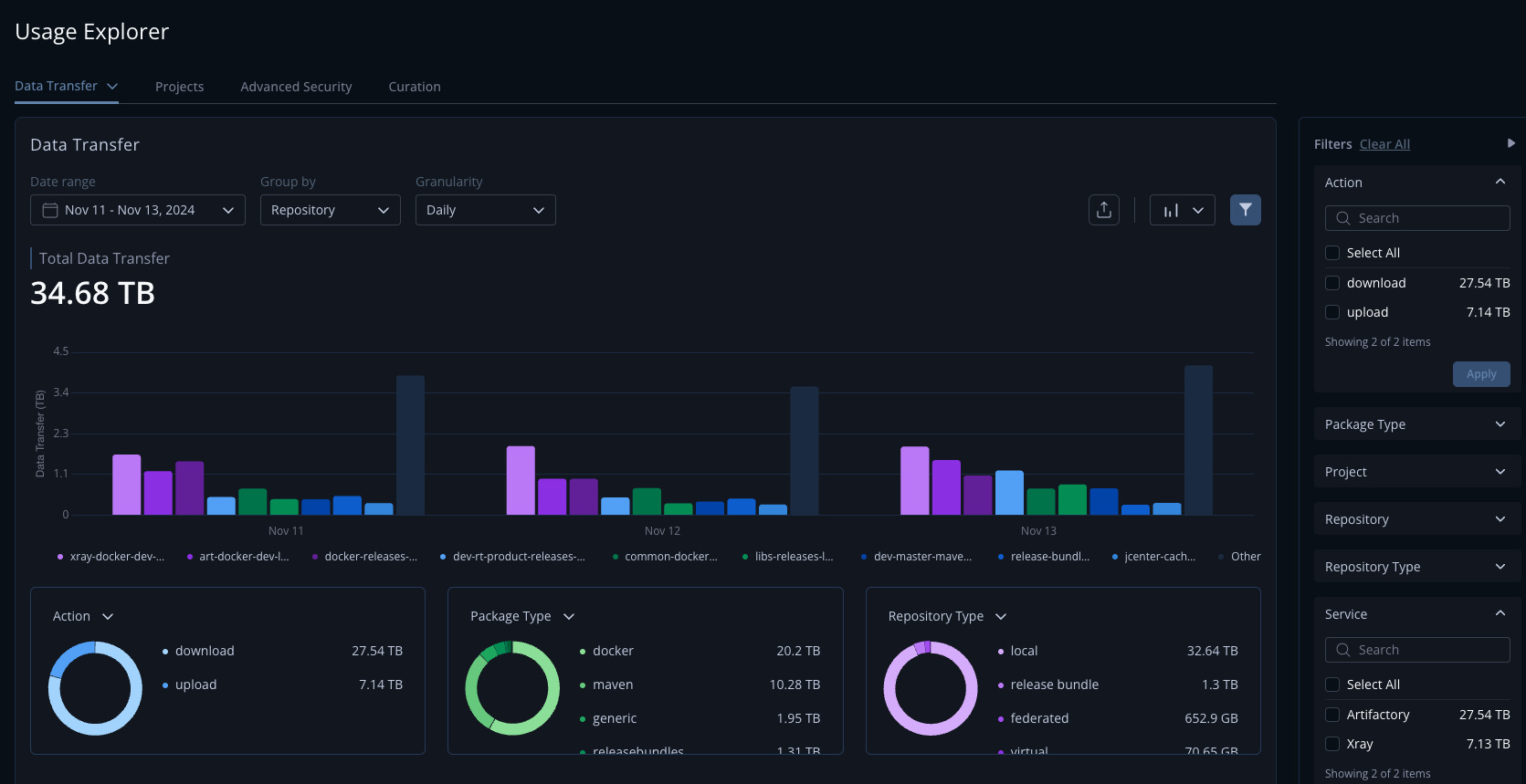Click the Clear All filters link
Image resolution: width=1526 pixels, height=784 pixels.
coord(1384,144)
